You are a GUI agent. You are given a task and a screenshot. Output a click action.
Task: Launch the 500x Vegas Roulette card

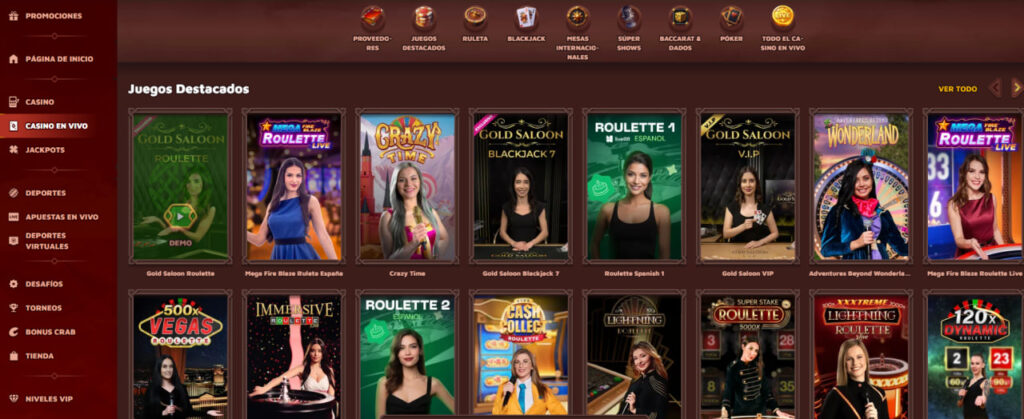point(180,355)
